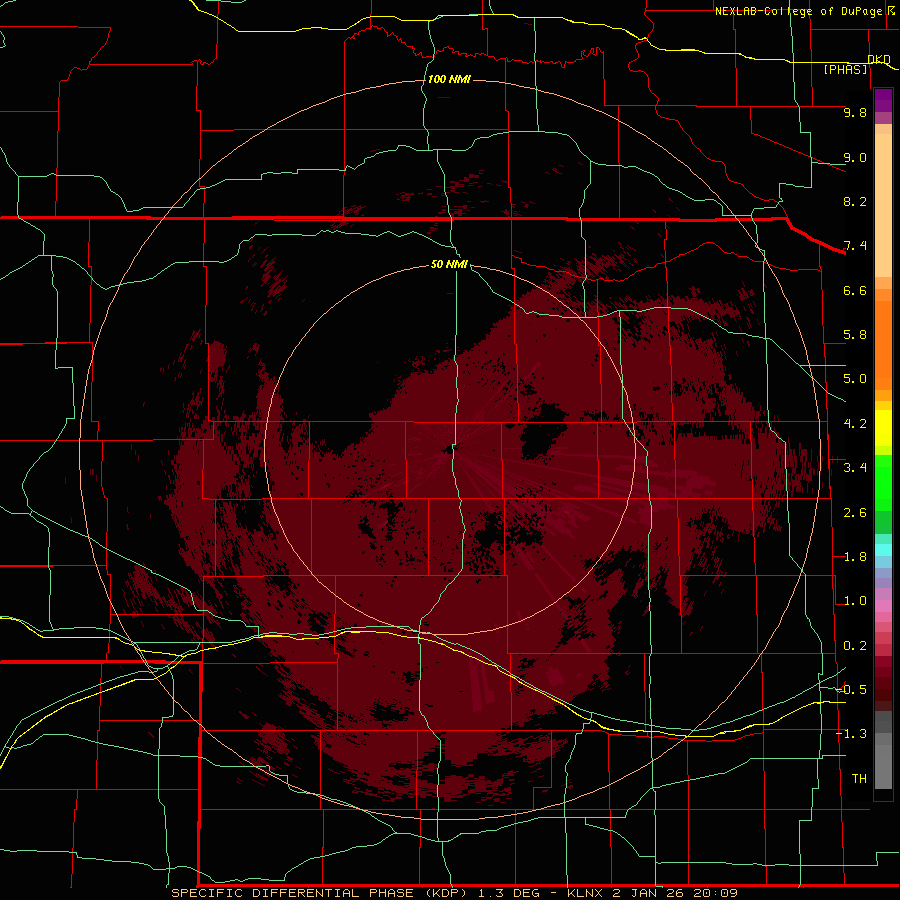Click the DKD product label
The image size is (900, 900).
pyautogui.click(x=879, y=59)
